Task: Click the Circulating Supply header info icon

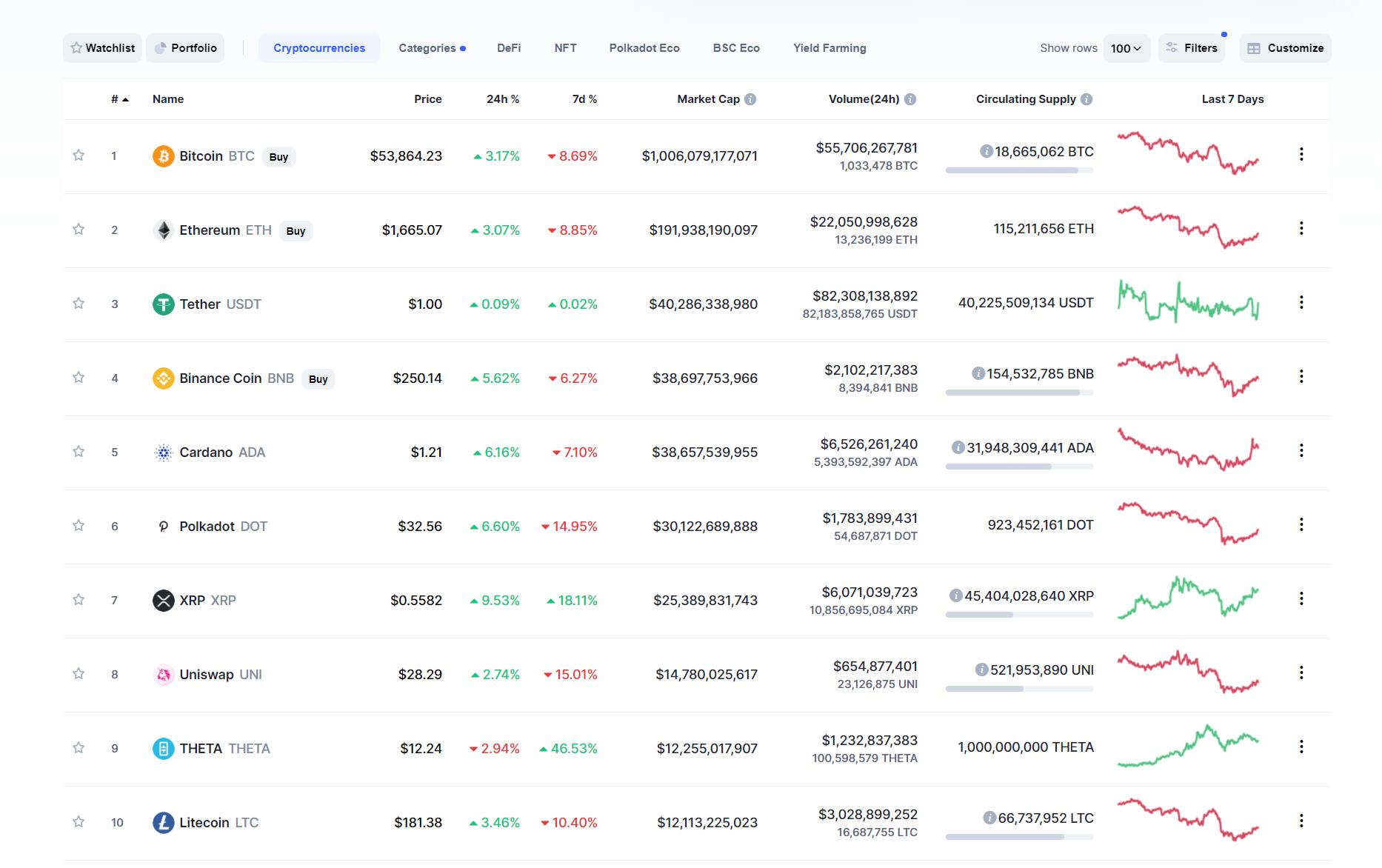Action: pyautogui.click(x=1086, y=99)
